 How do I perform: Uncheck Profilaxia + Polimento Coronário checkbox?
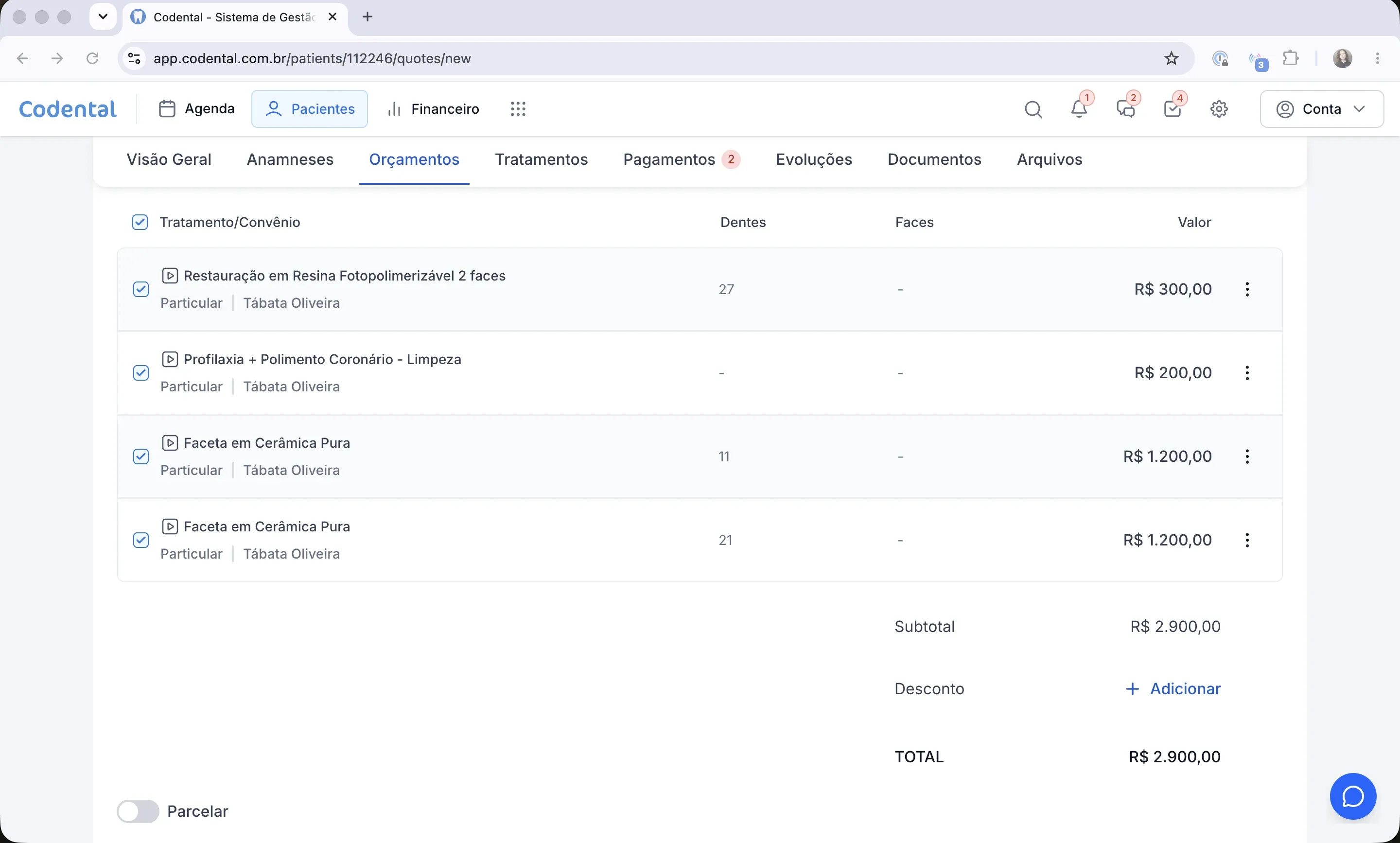point(141,373)
